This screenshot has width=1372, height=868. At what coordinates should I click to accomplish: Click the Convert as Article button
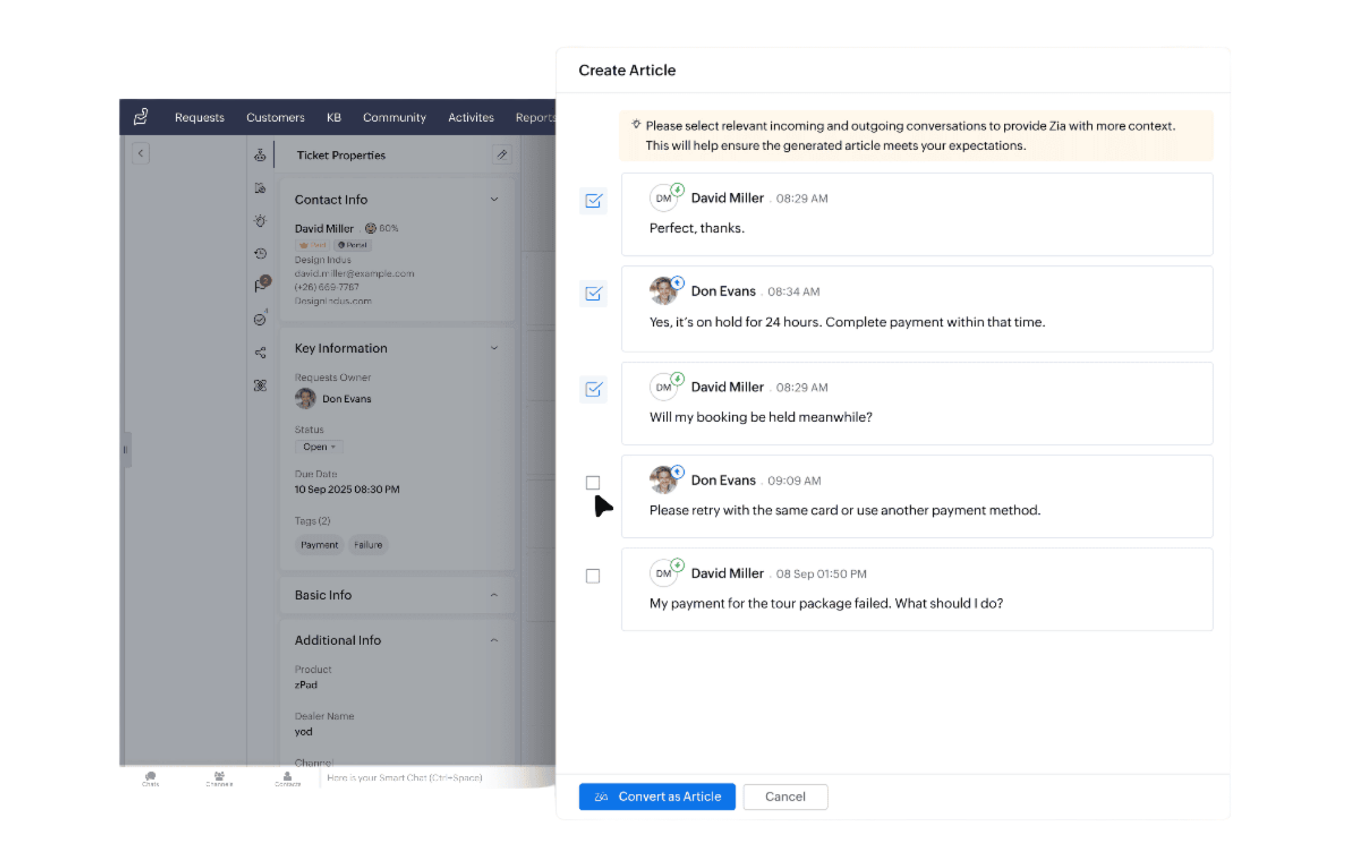click(x=657, y=796)
